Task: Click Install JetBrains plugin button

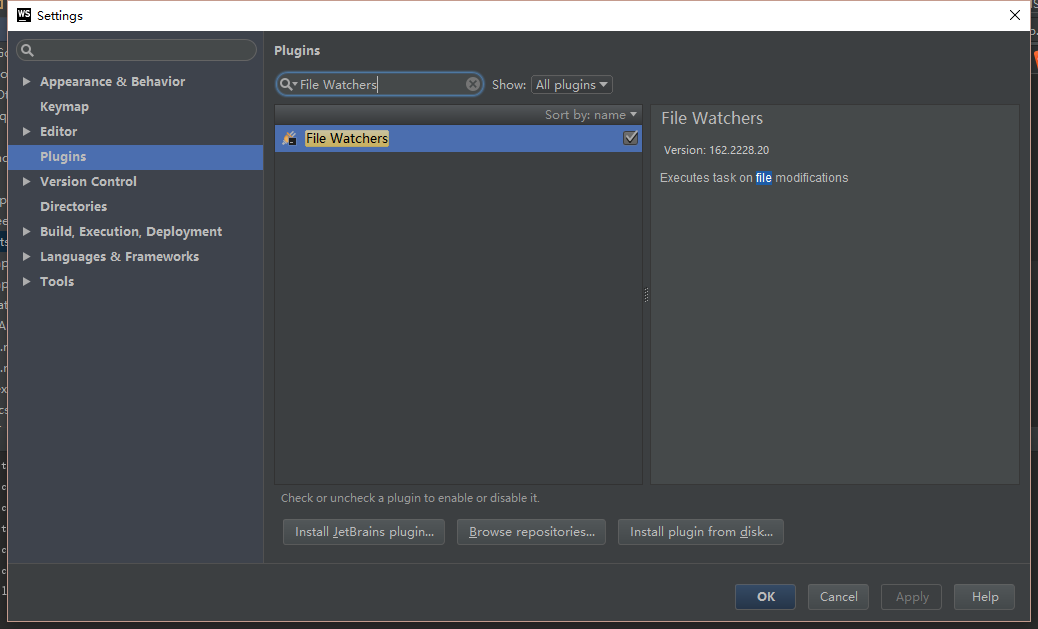Action: [364, 532]
